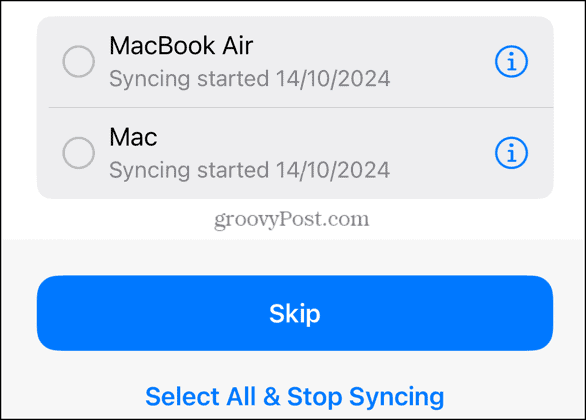This screenshot has width=586, height=420.
Task: Tap the Mac device name label
Action: pos(133,137)
